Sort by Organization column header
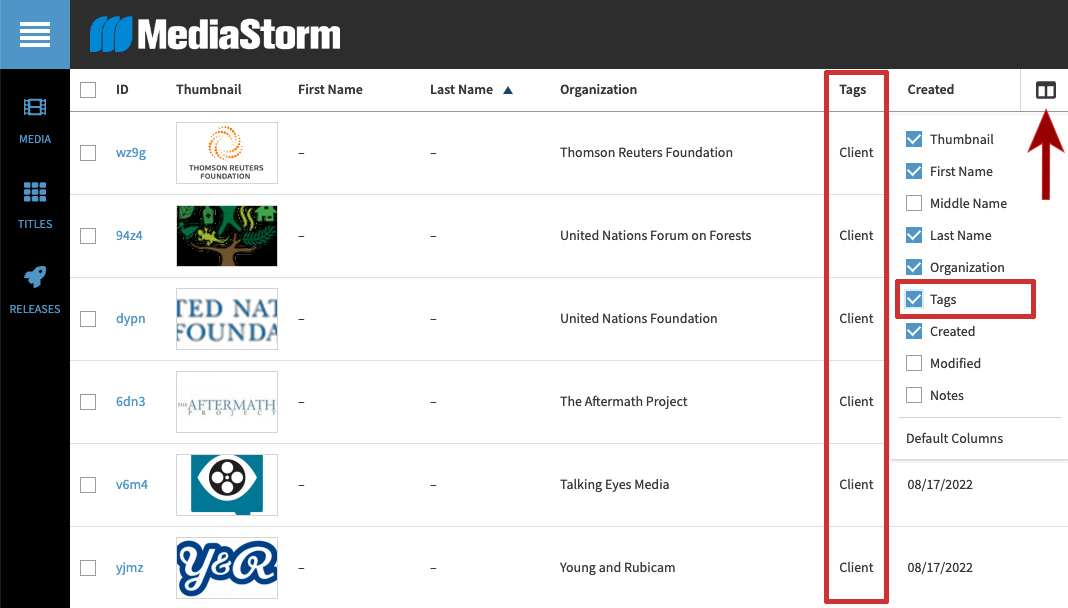Screen dimensions: 1068x608 pos(598,90)
